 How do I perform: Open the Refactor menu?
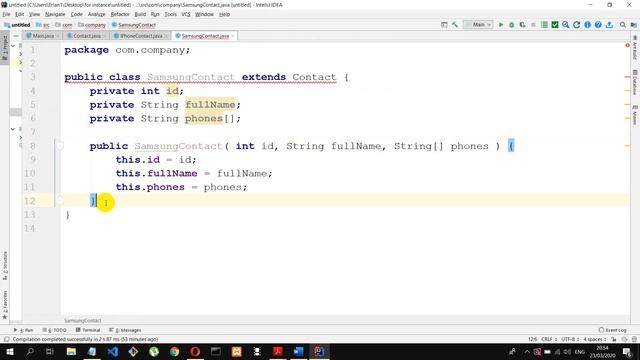(x=120, y=14)
